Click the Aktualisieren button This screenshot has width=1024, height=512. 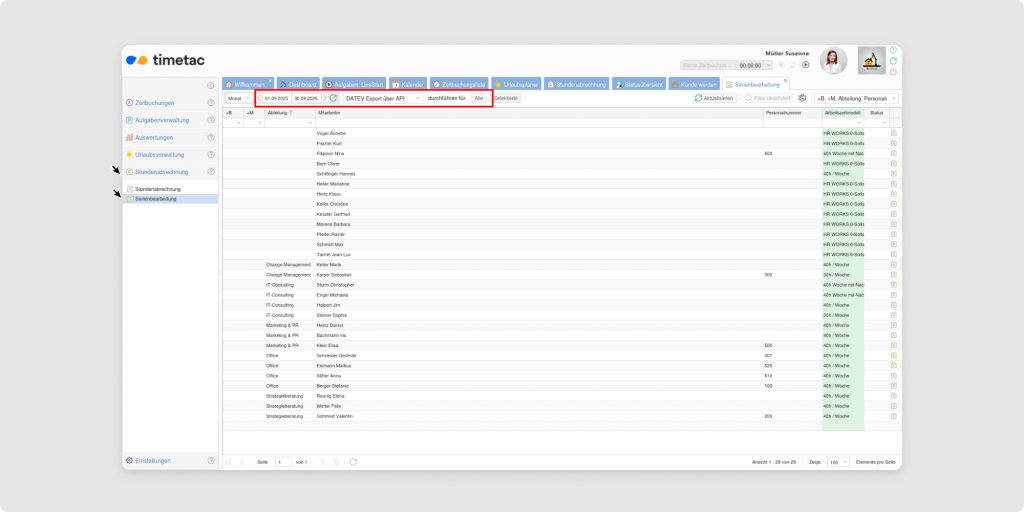click(715, 98)
